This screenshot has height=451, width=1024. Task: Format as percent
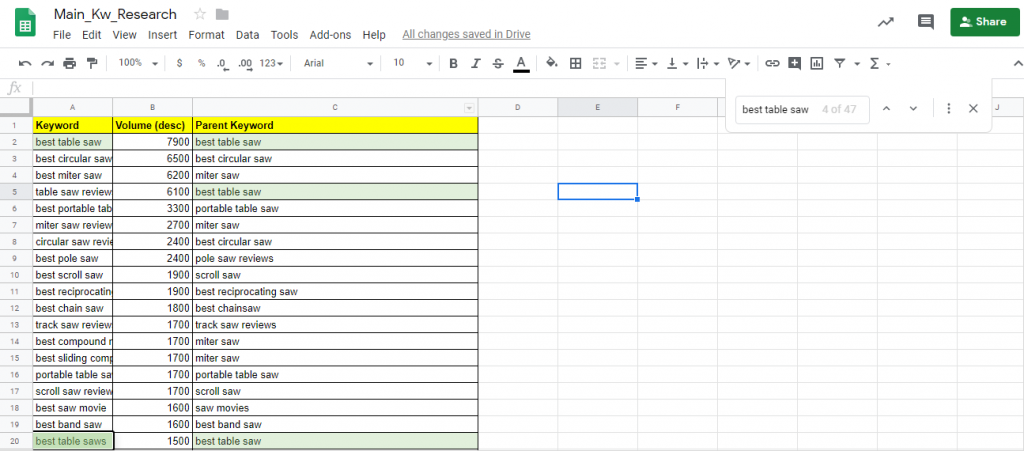pos(202,63)
